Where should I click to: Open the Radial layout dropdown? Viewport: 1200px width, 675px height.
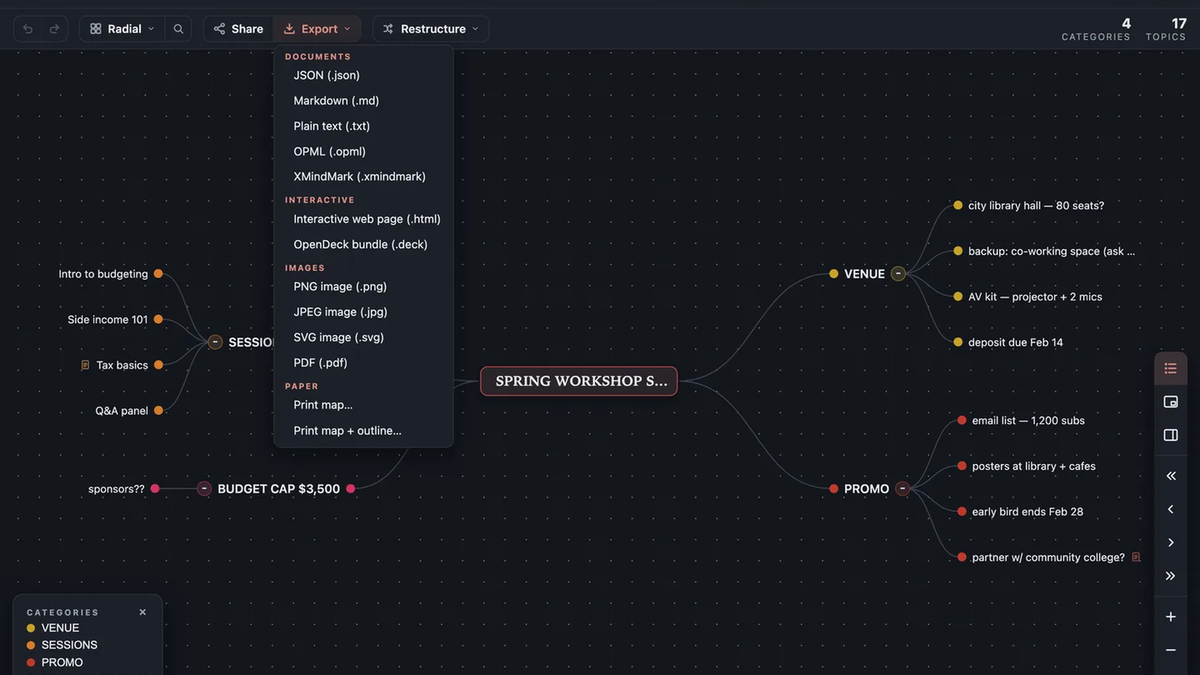click(122, 29)
